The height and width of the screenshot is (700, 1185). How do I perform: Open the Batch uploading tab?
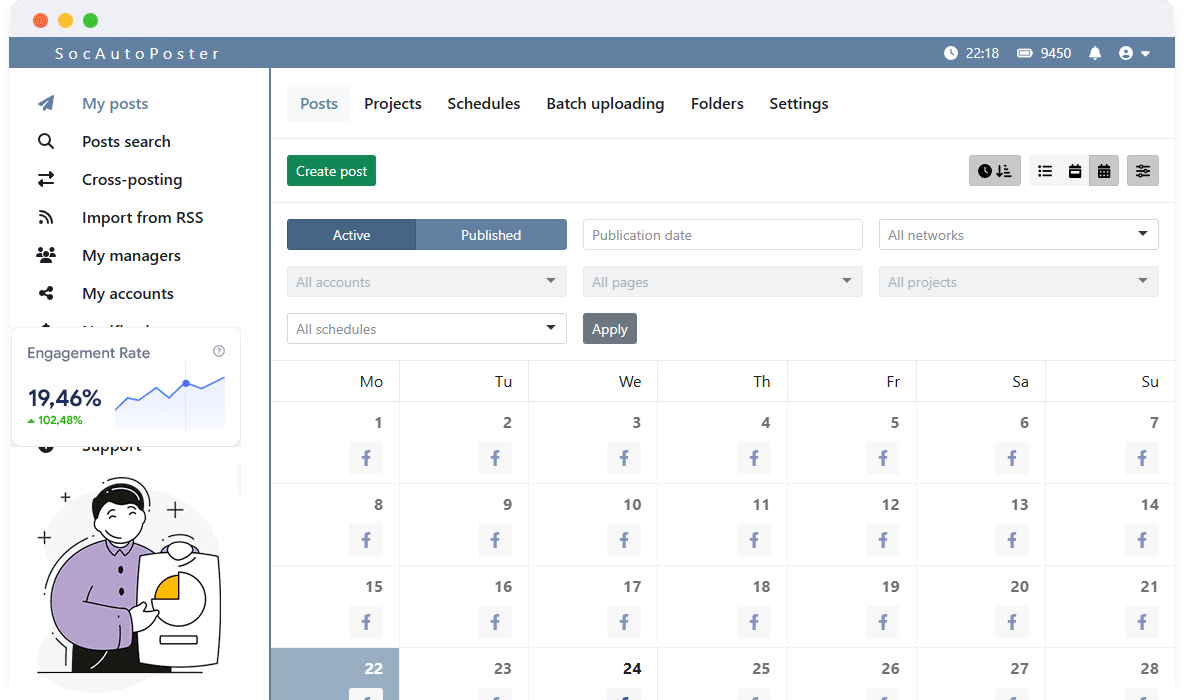[605, 103]
